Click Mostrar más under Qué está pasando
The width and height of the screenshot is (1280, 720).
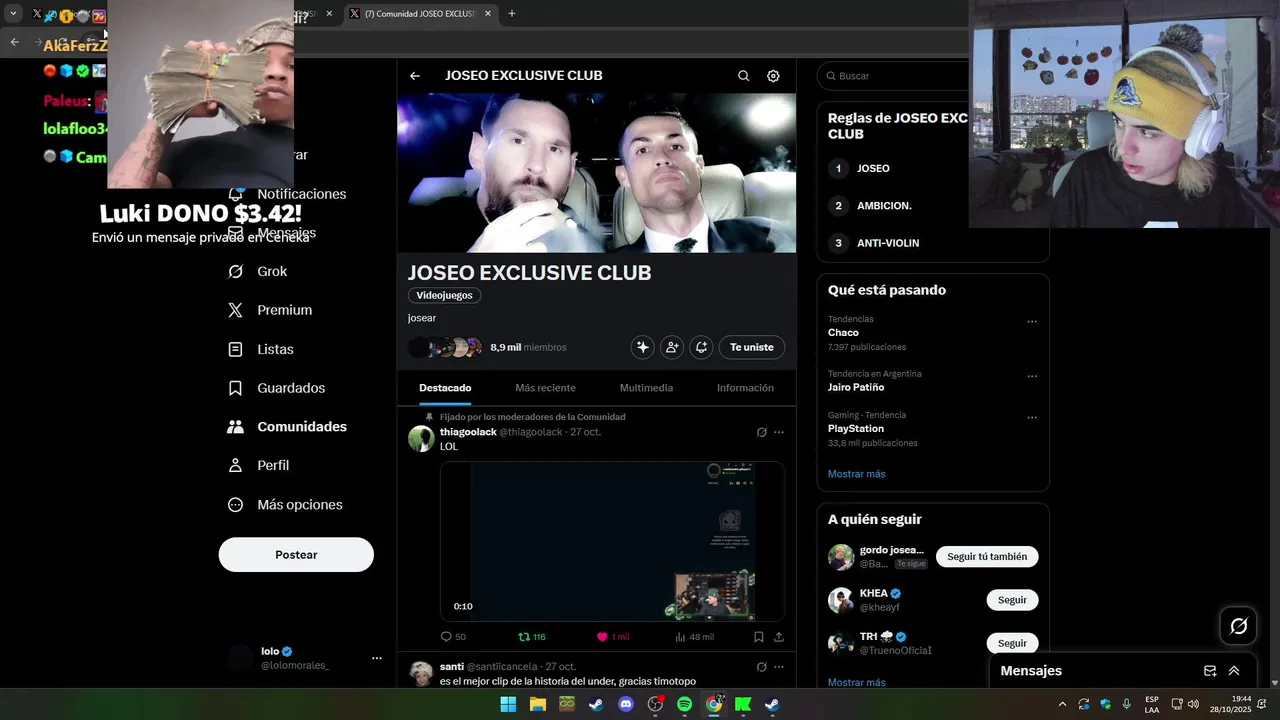click(856, 474)
